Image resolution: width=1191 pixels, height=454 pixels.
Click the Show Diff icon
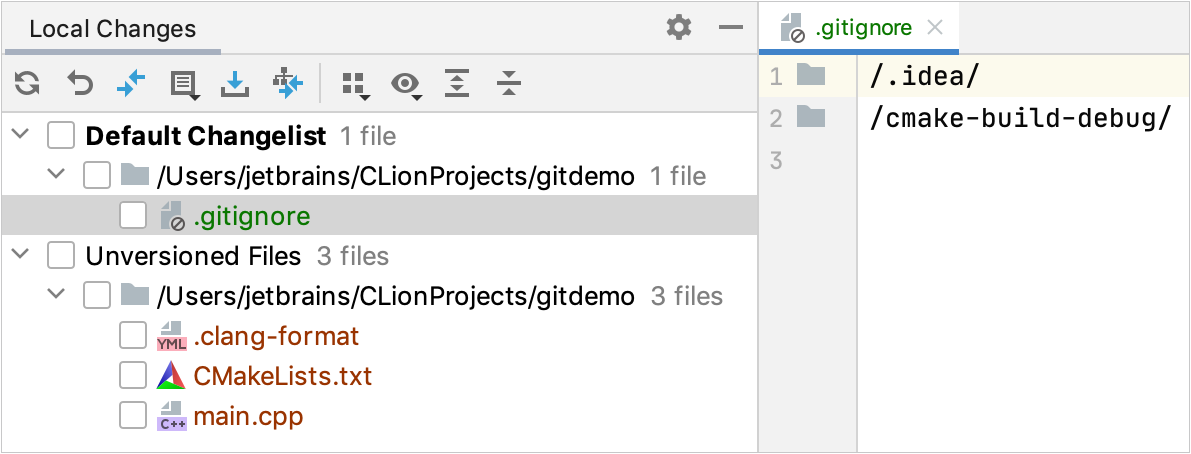click(x=131, y=85)
